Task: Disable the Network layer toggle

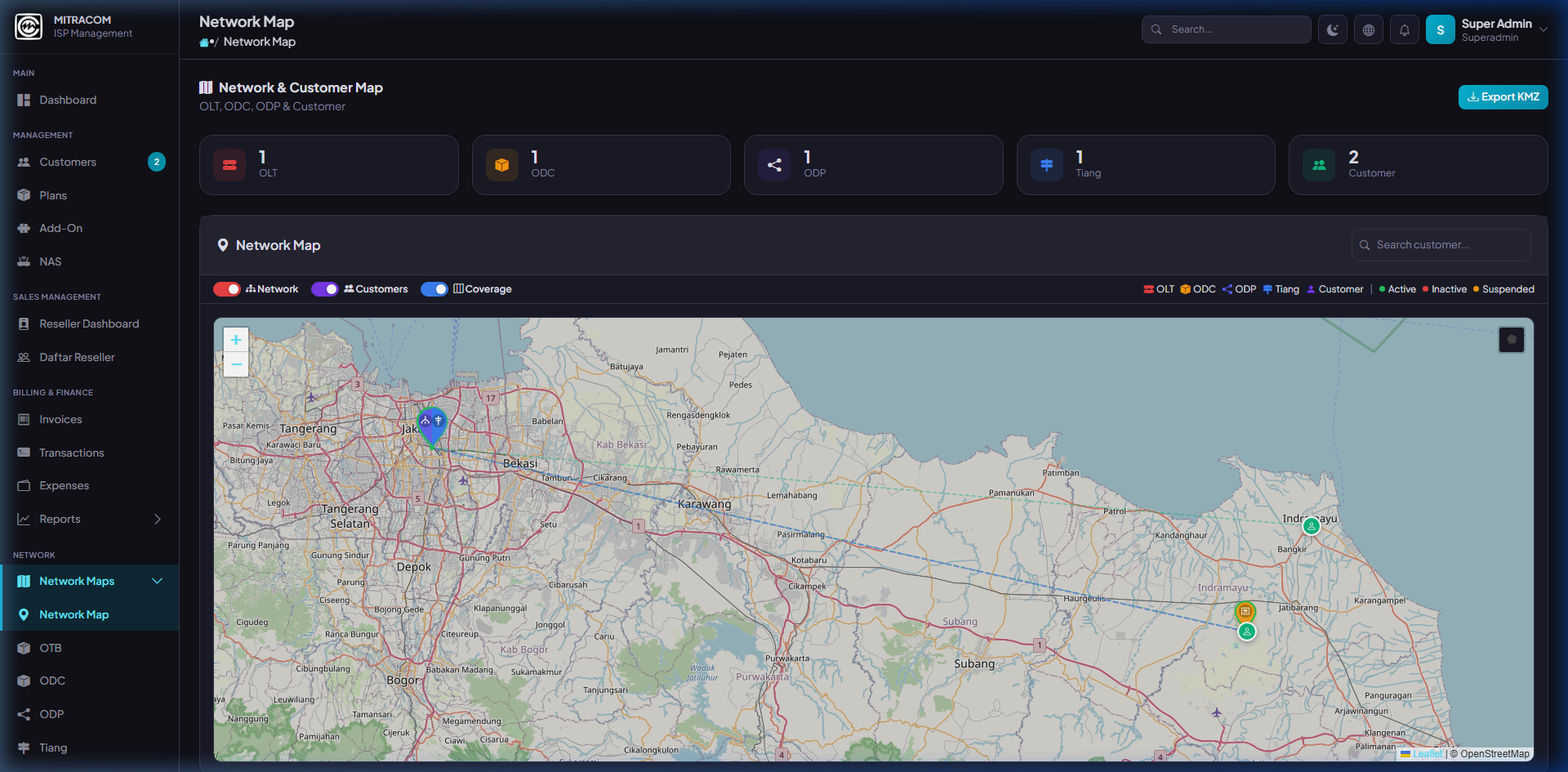Action: pyautogui.click(x=226, y=288)
